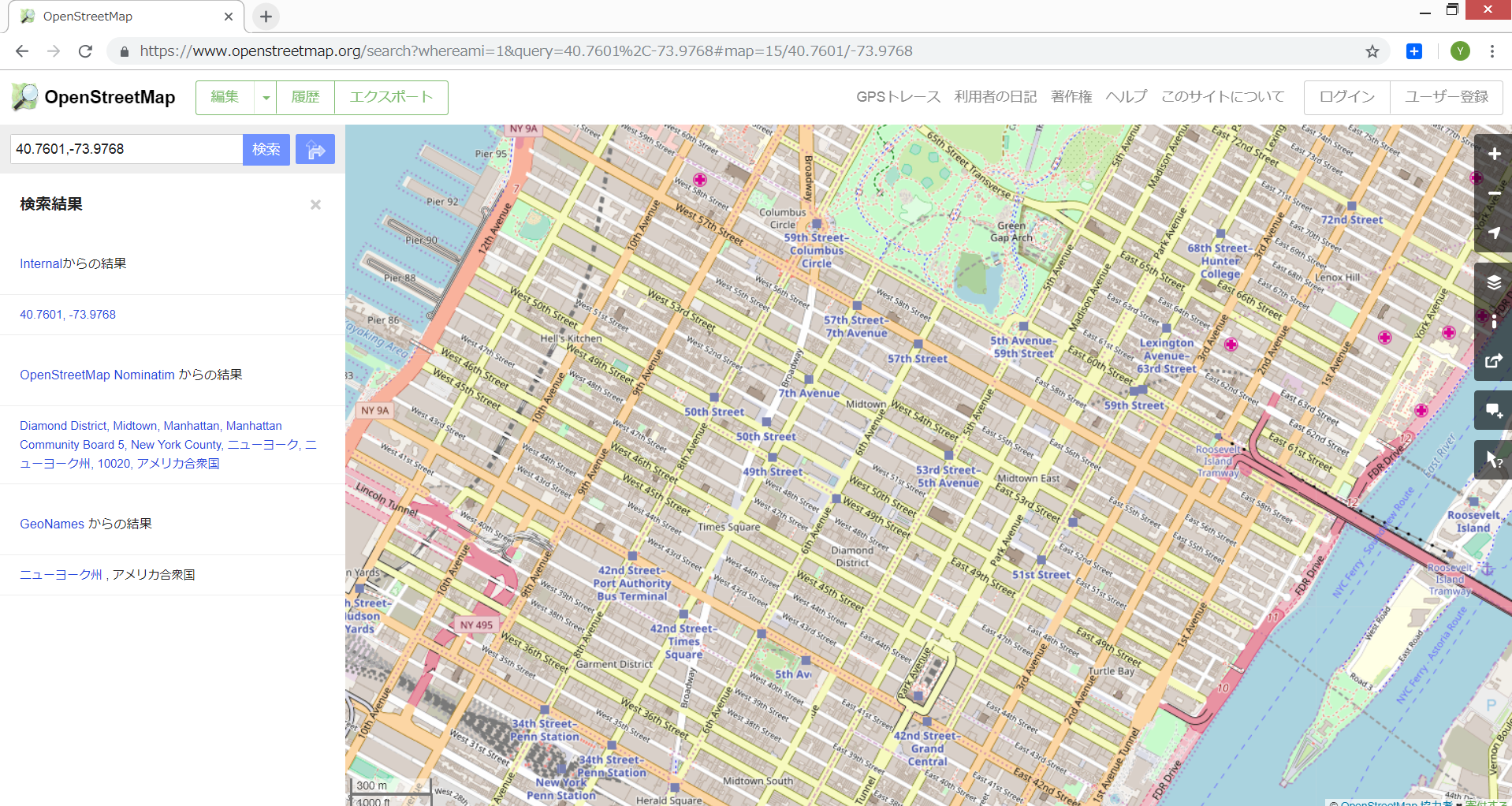Bookmark this page with the star icon

[1372, 51]
